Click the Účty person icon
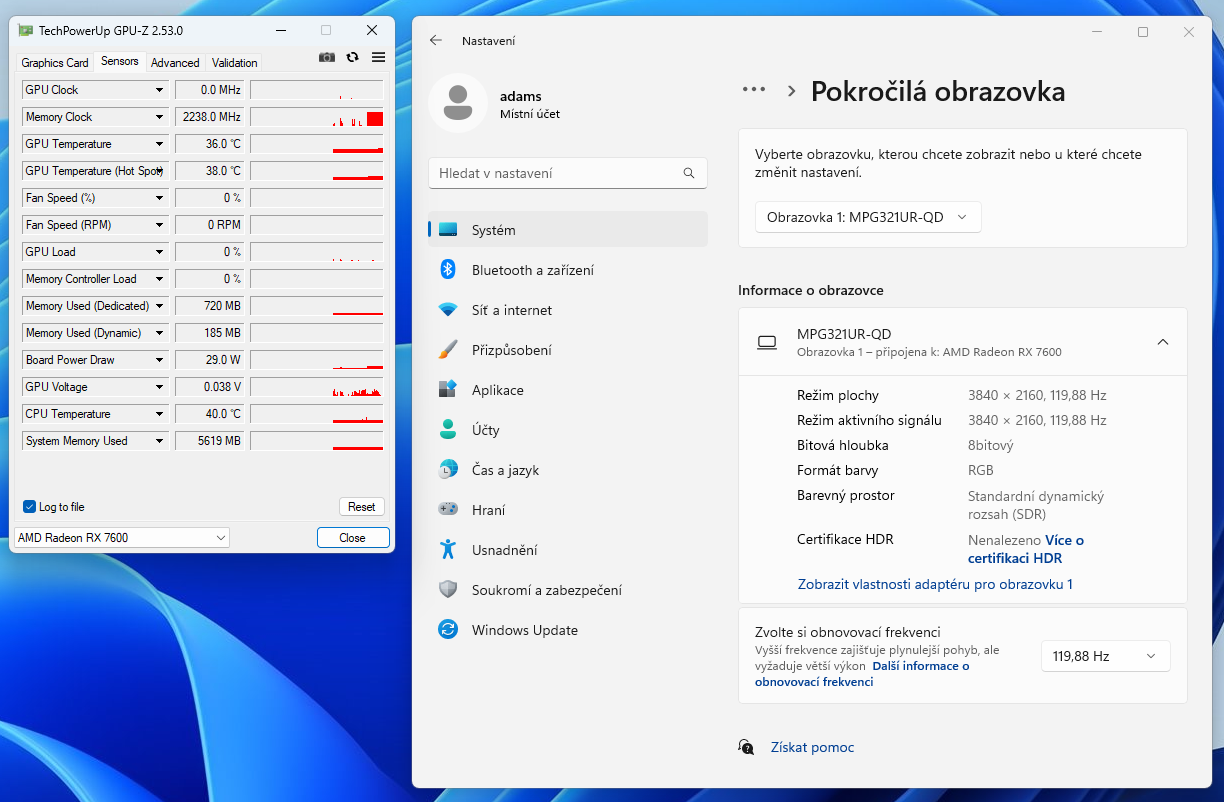 [448, 430]
